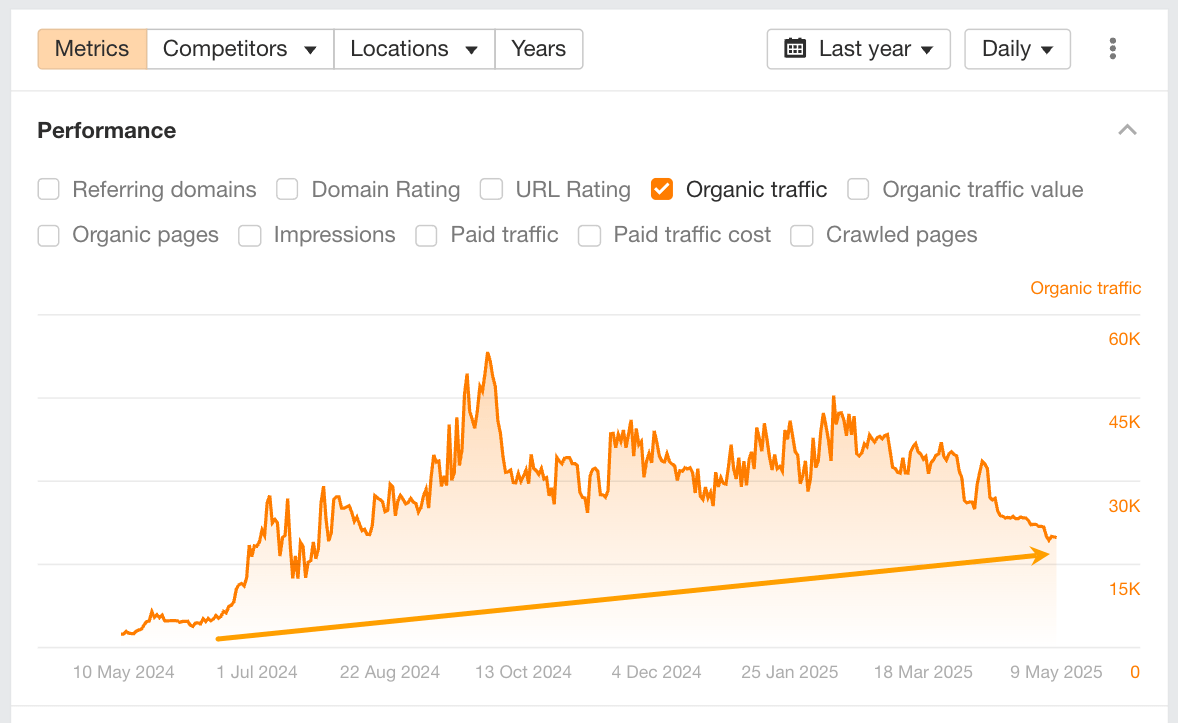
Task: Enable the Referring domains checkbox
Action: point(49,189)
